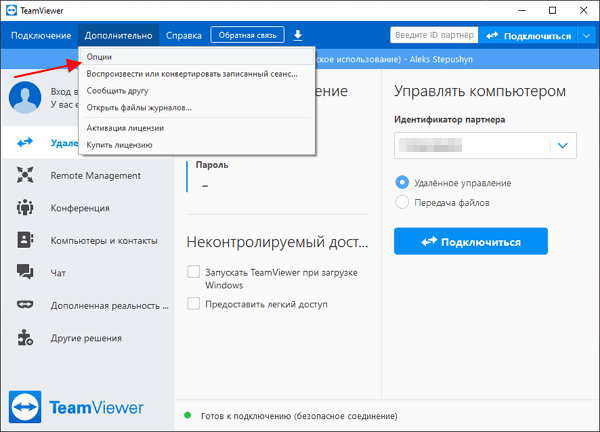600x432 pixels.
Task: Open the Справка menu
Action: (184, 36)
